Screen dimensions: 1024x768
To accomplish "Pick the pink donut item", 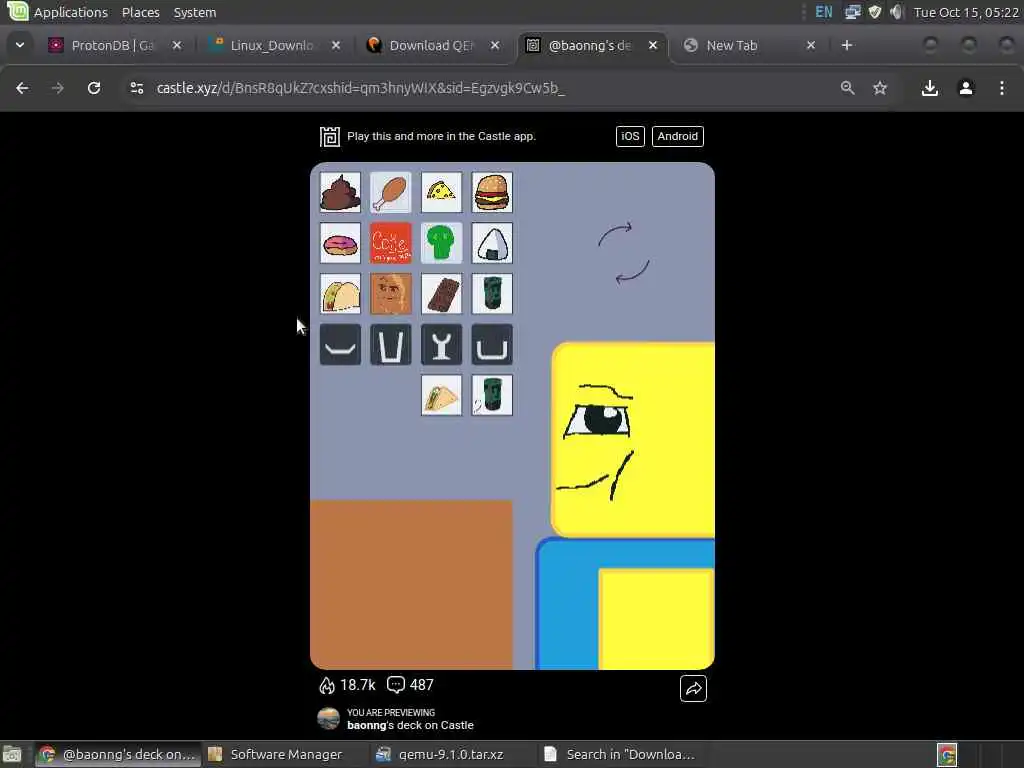I will [340, 243].
